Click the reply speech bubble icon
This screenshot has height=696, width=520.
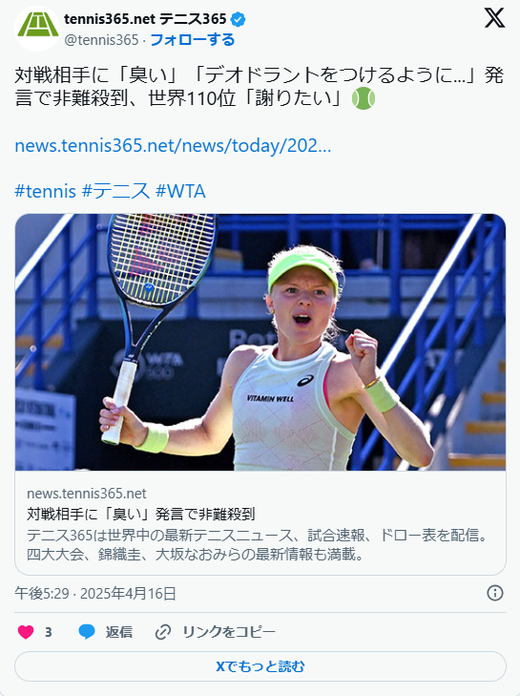87,632
